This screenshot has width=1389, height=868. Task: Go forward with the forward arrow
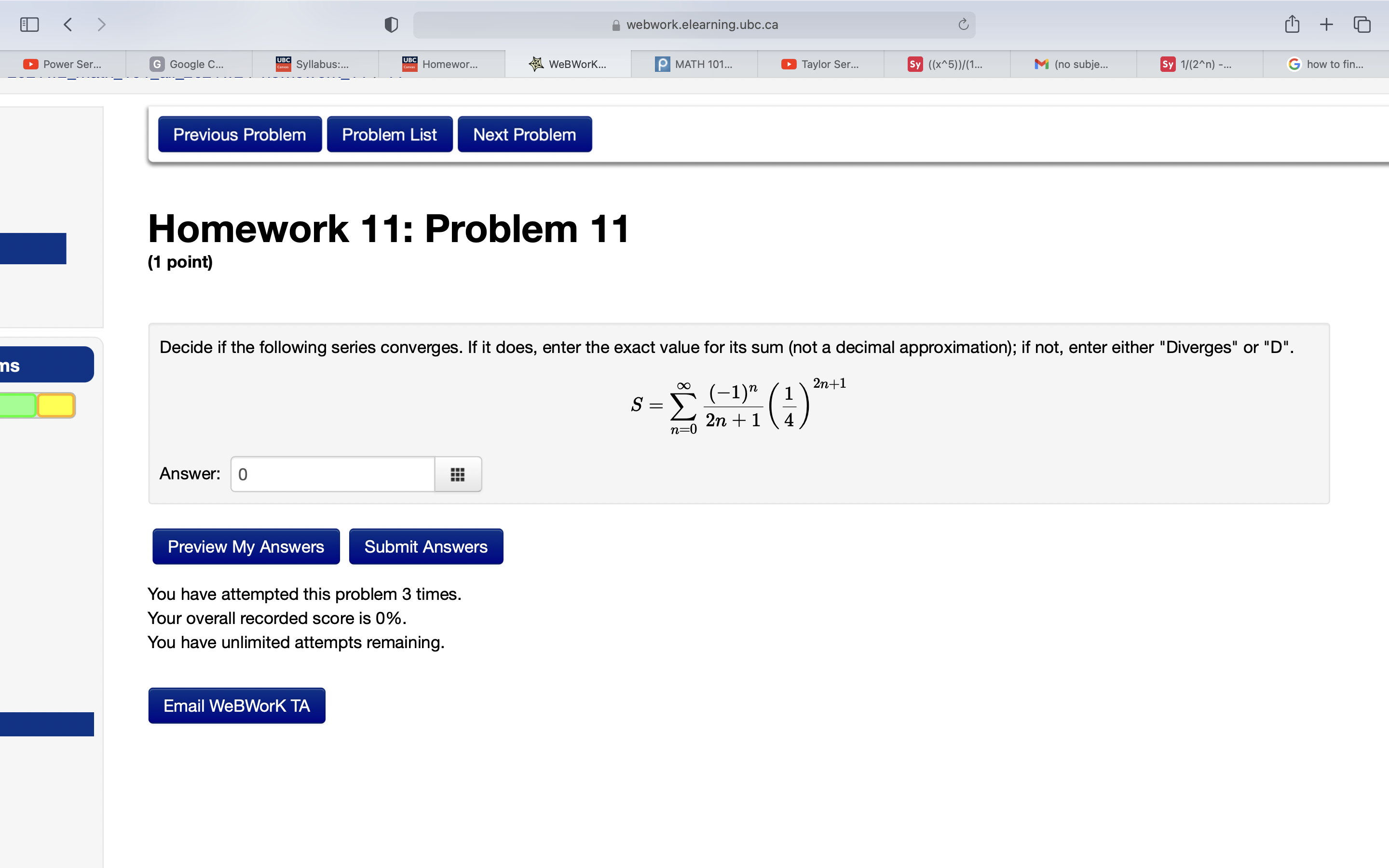click(x=102, y=25)
